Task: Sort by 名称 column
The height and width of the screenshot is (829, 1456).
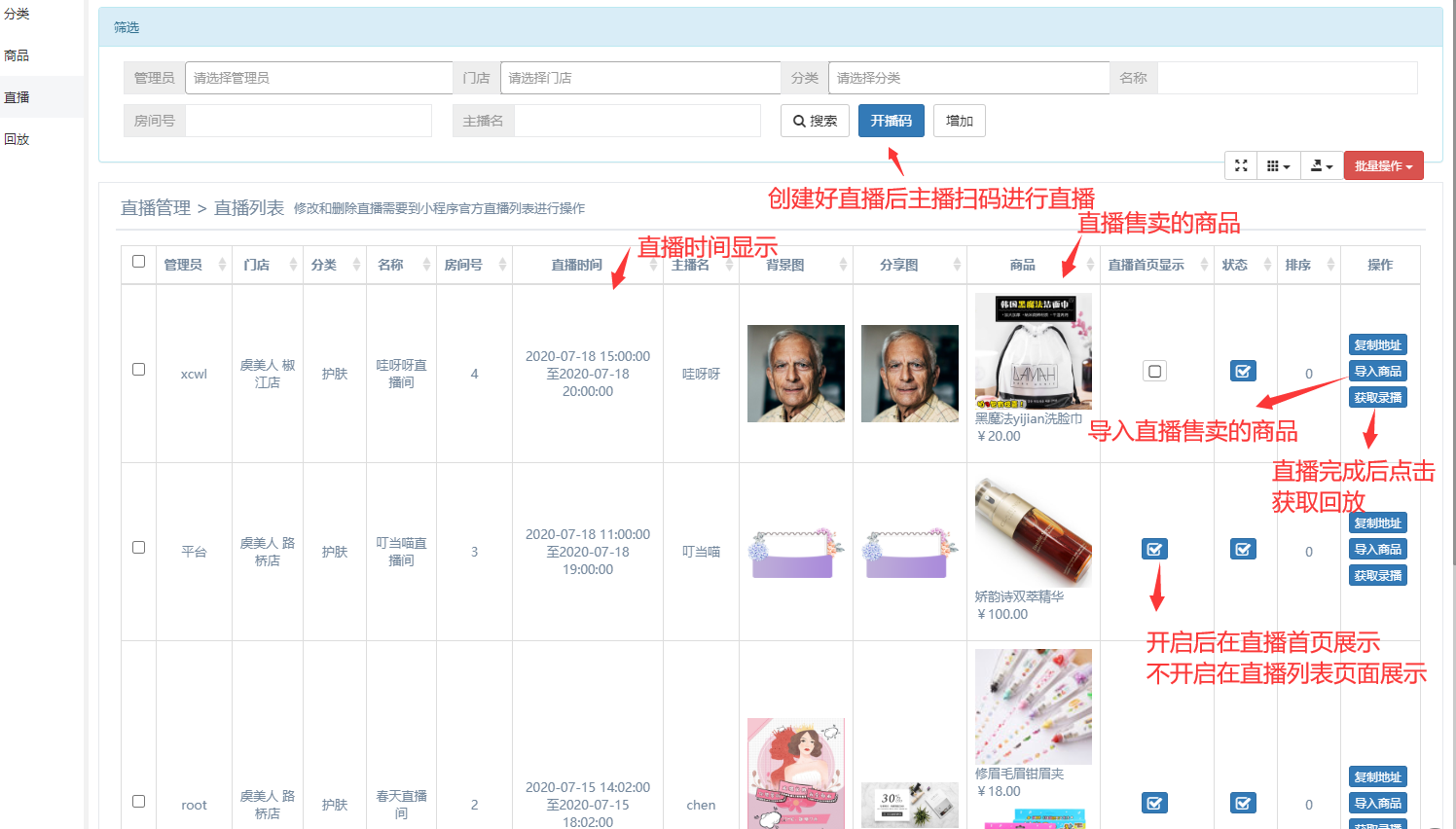Action: tap(401, 265)
